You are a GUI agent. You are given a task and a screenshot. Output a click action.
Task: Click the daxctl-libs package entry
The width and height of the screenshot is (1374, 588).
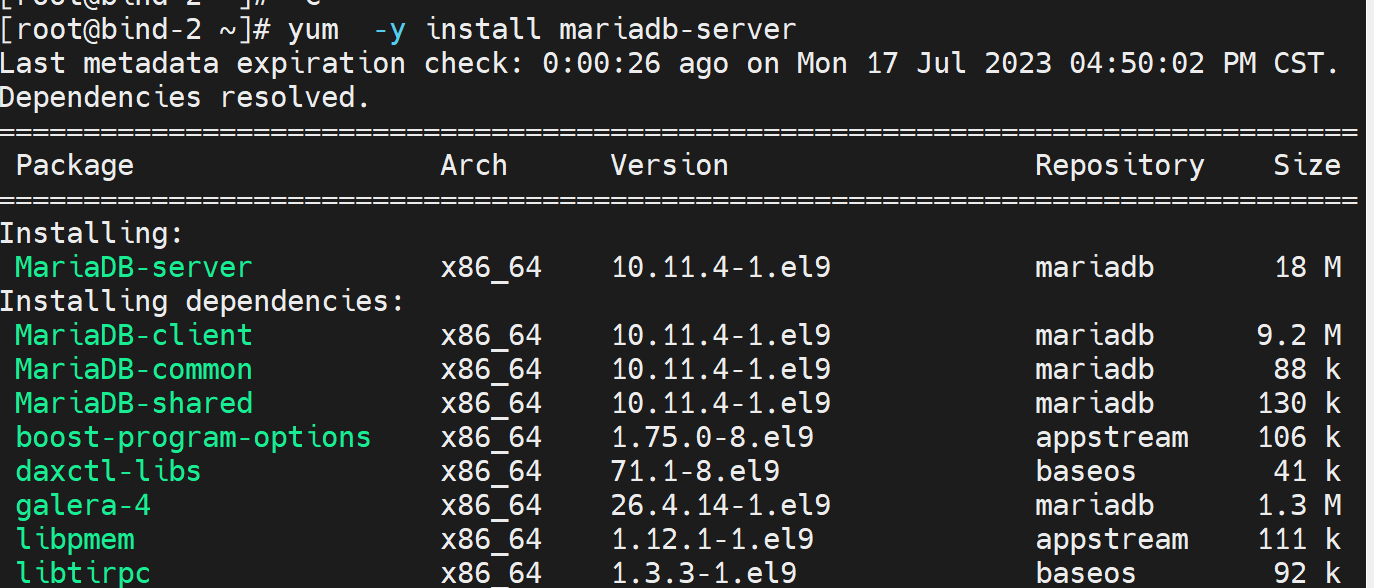108,471
